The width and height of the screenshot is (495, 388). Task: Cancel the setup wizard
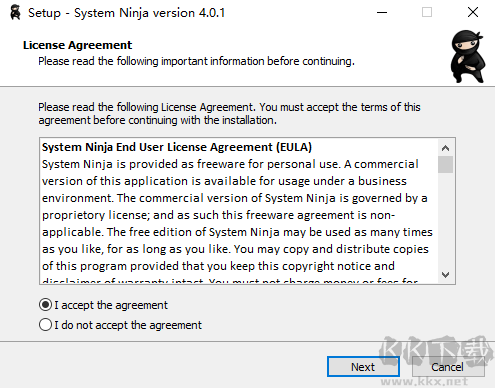click(x=447, y=367)
